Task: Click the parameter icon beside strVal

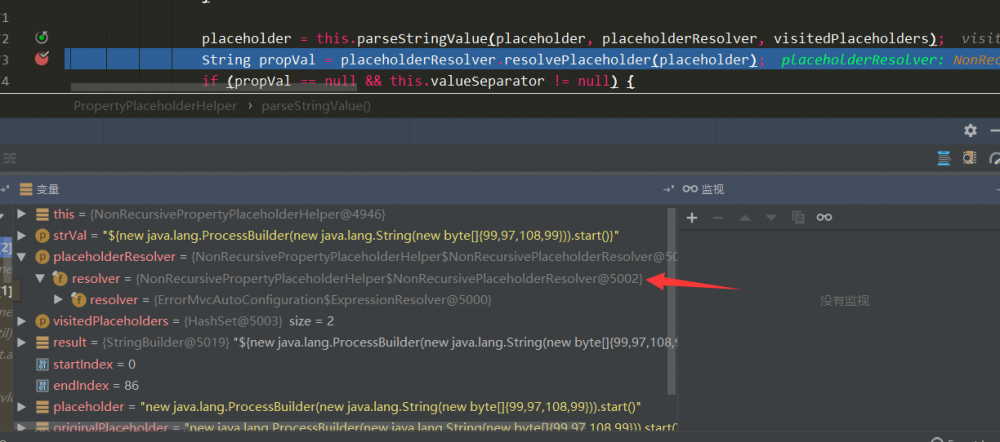Action: (x=42, y=235)
